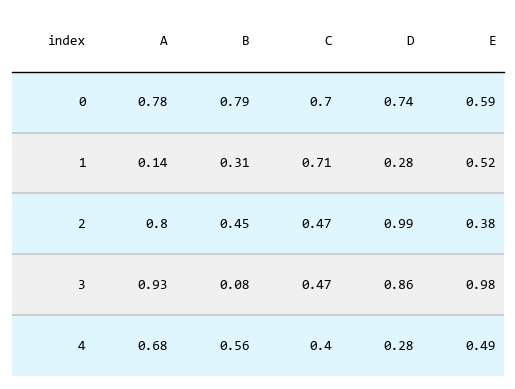Select the 0.52 value in row 1

tap(481, 163)
